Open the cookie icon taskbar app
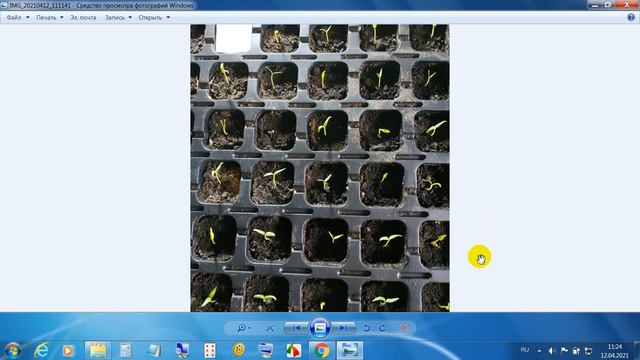This screenshot has height=360, width=640. (238, 351)
